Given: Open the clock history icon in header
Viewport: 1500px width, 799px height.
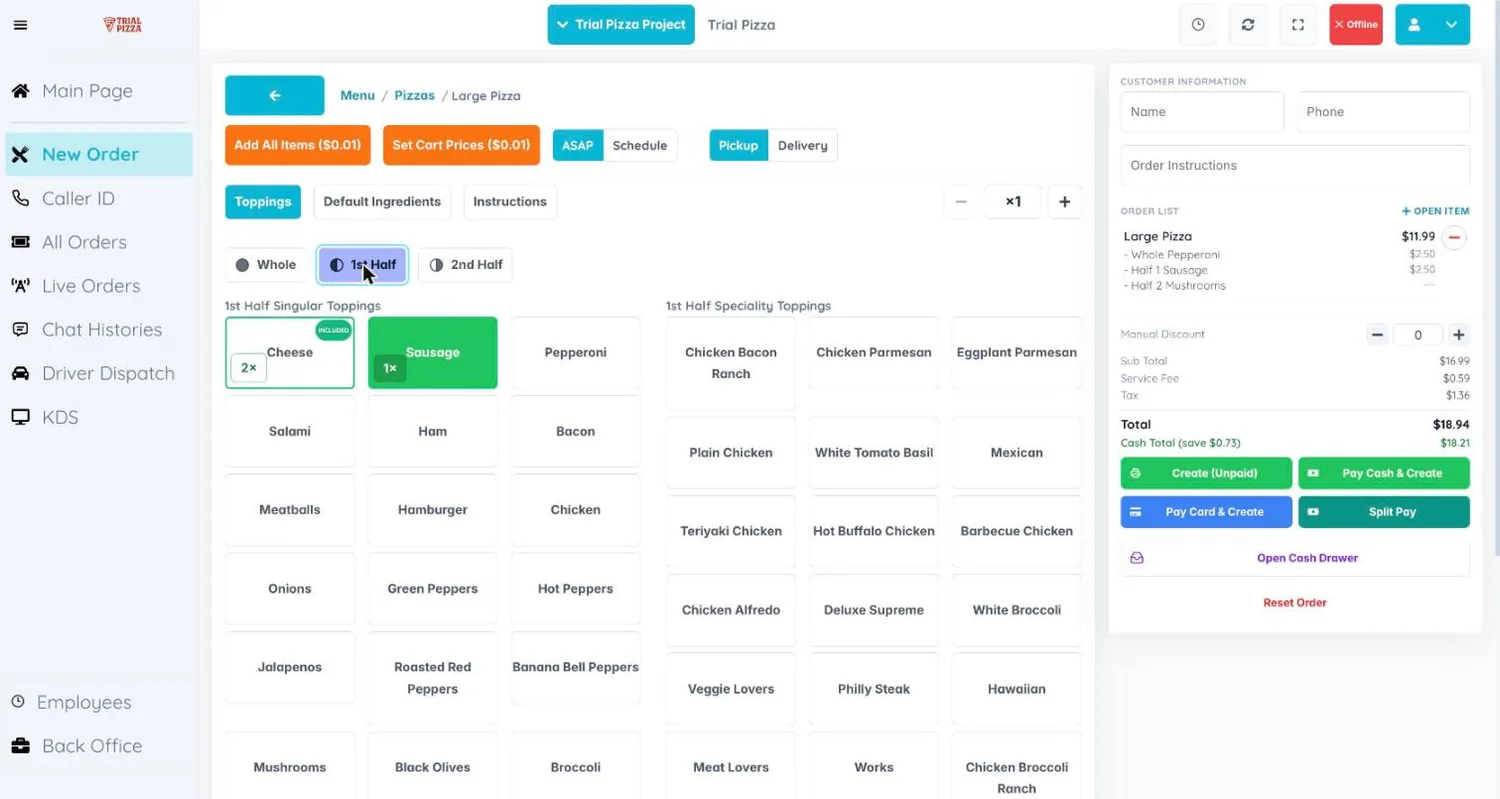Looking at the screenshot, I should 1198,25.
